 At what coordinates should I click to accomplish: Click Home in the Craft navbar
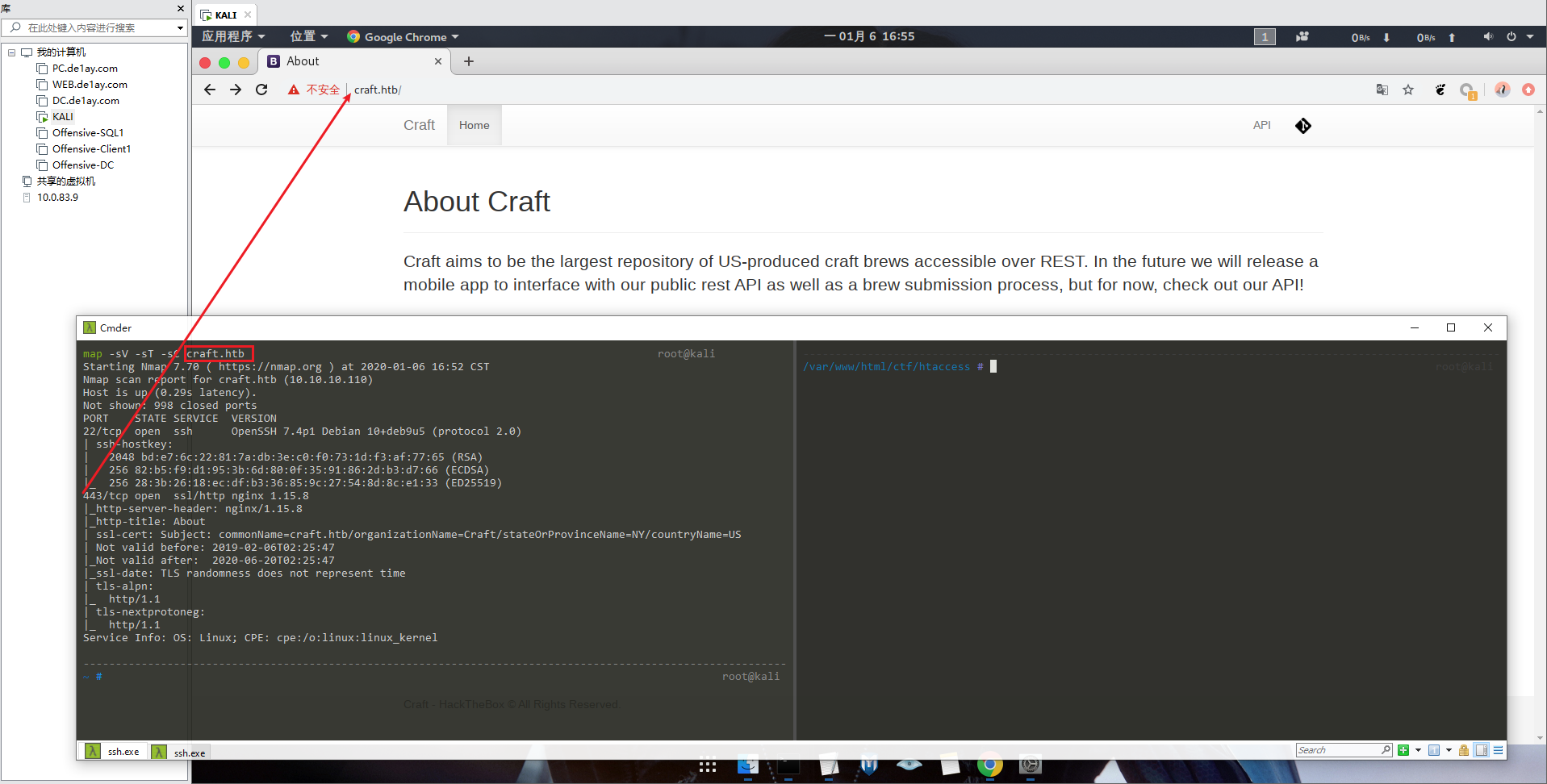tap(475, 125)
